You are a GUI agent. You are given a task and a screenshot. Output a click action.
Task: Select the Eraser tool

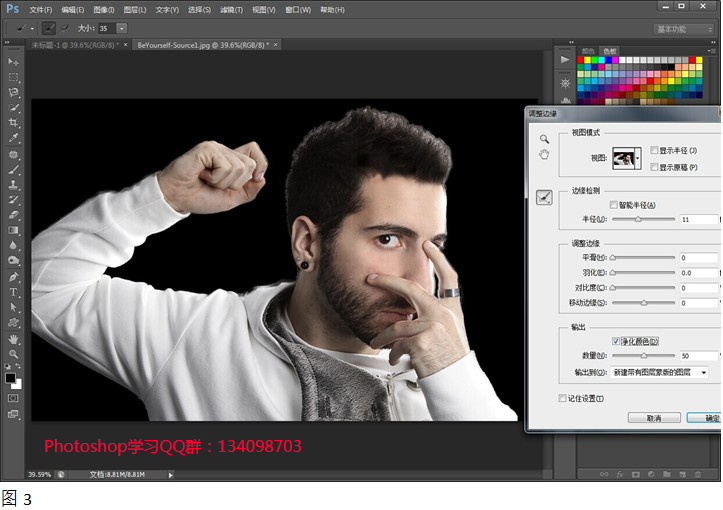tap(13, 215)
